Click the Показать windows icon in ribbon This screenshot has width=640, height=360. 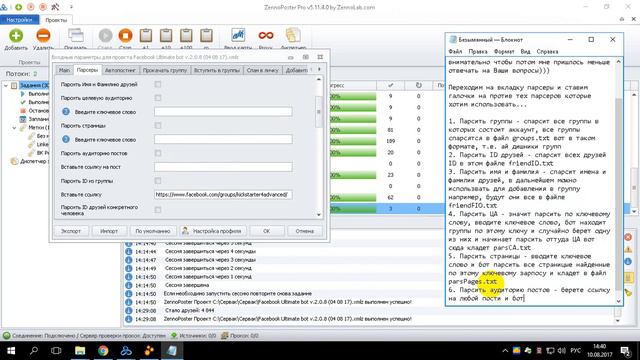(x=76, y=36)
